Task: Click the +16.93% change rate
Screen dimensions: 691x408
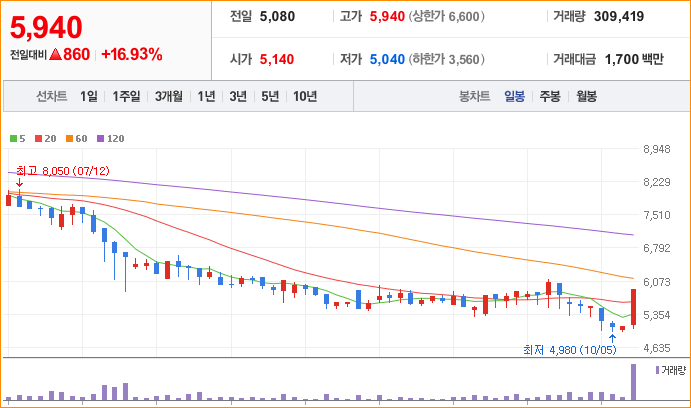Action: coord(132,55)
